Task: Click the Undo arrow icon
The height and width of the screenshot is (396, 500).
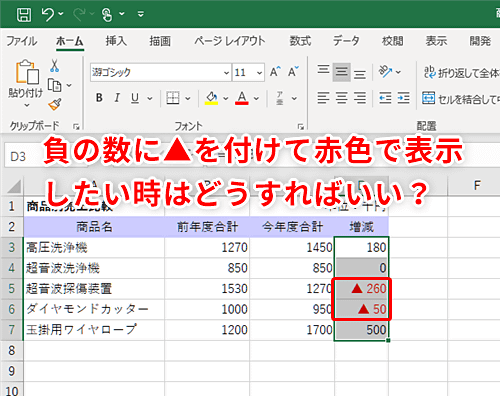Action: pos(48,14)
